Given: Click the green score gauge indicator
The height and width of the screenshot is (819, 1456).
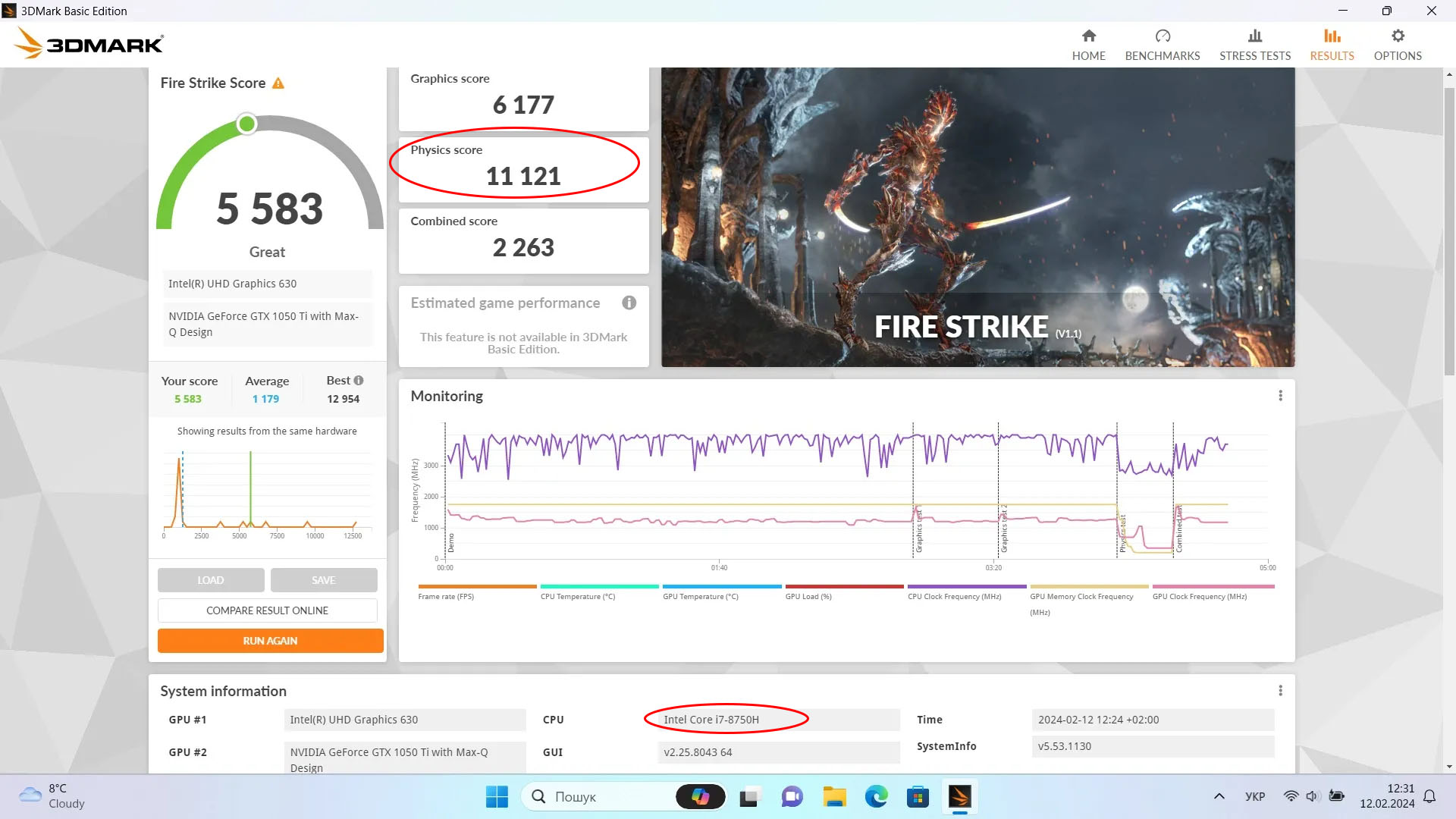Looking at the screenshot, I should [246, 124].
